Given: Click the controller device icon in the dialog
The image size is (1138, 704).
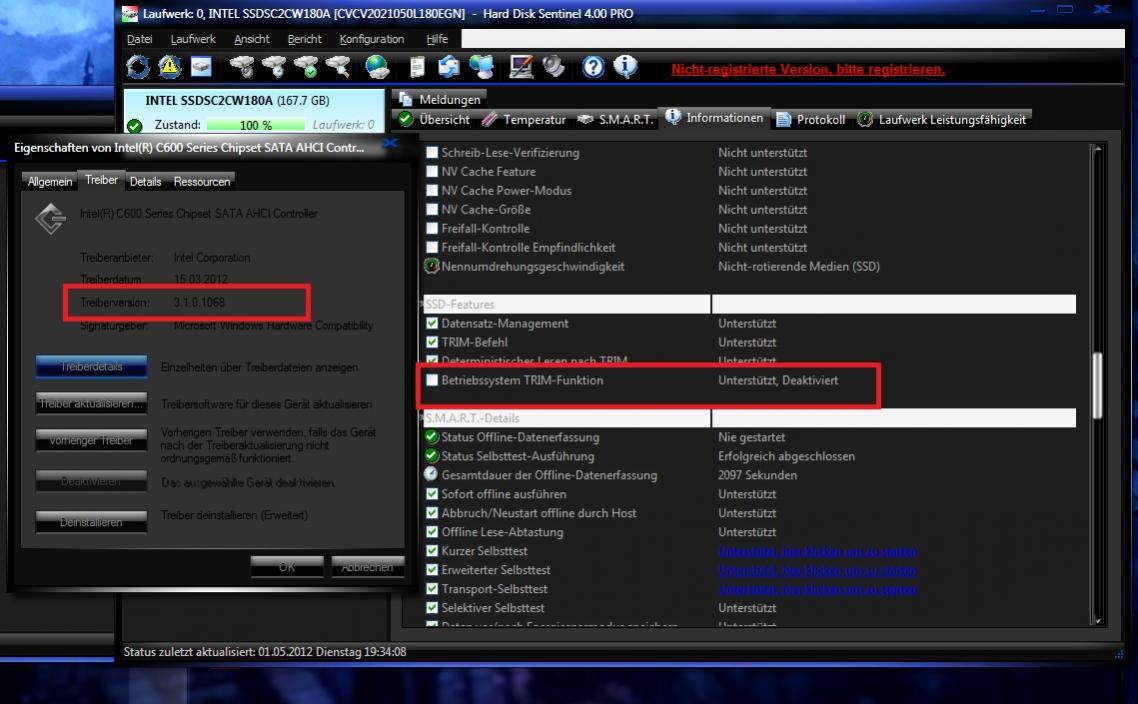Looking at the screenshot, I should coord(51,218).
